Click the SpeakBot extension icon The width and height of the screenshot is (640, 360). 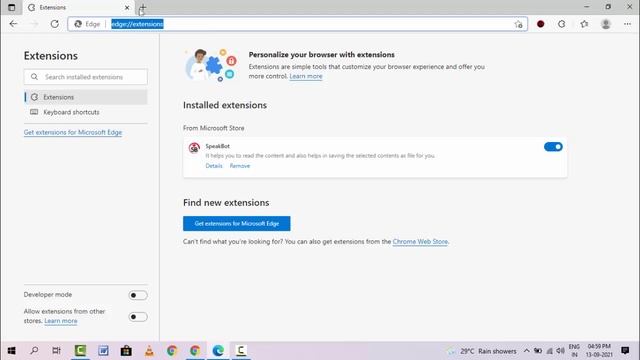point(194,147)
